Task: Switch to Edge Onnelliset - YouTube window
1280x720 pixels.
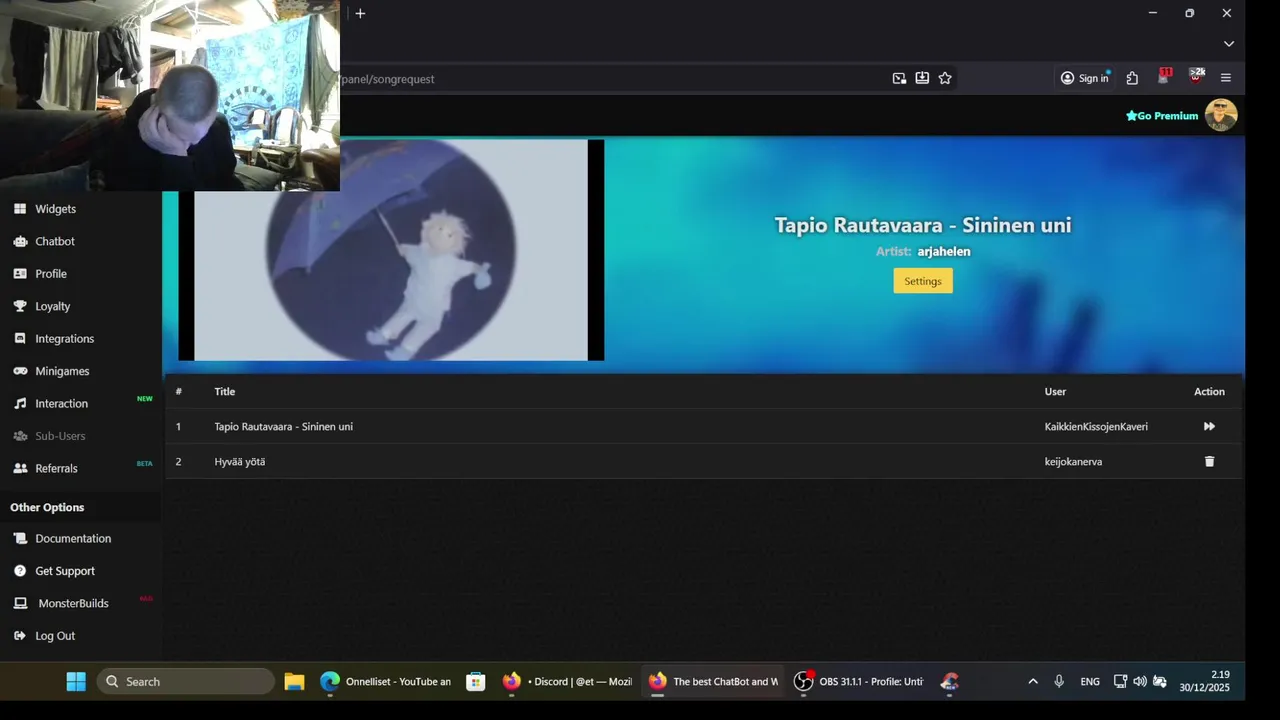Action: pos(385,681)
